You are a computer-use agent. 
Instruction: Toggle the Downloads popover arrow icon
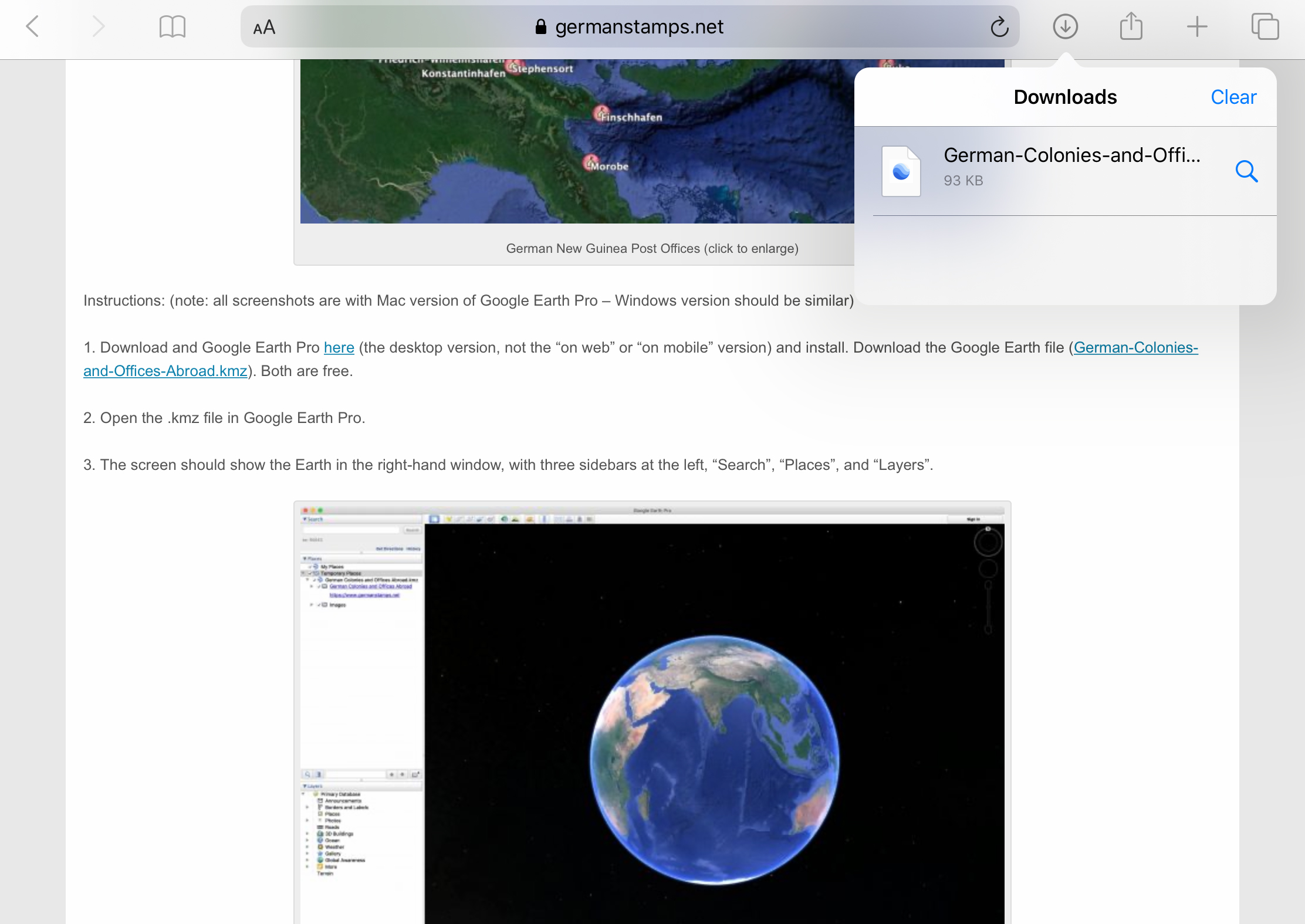(x=1065, y=26)
